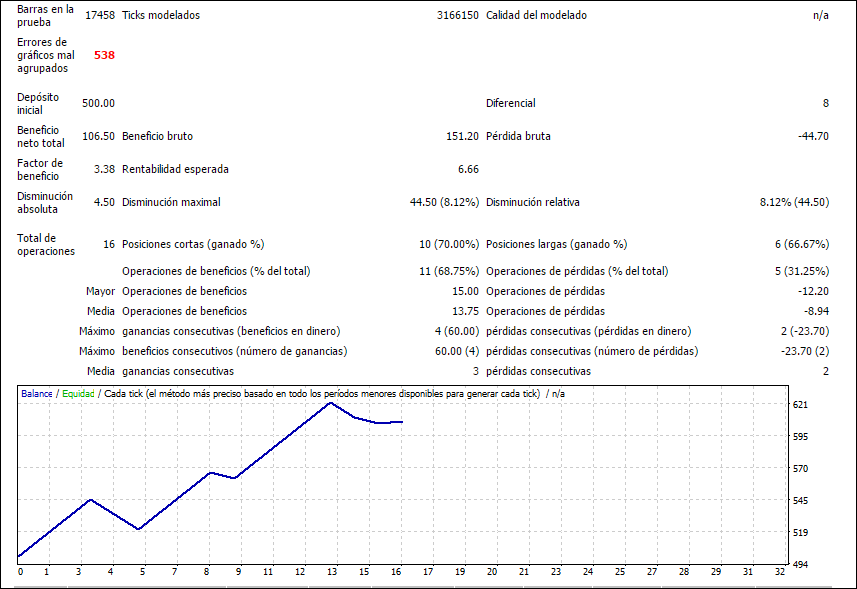The image size is (857, 589).
Task: Click the Depósito inicial value 500.00
Action: point(98,104)
